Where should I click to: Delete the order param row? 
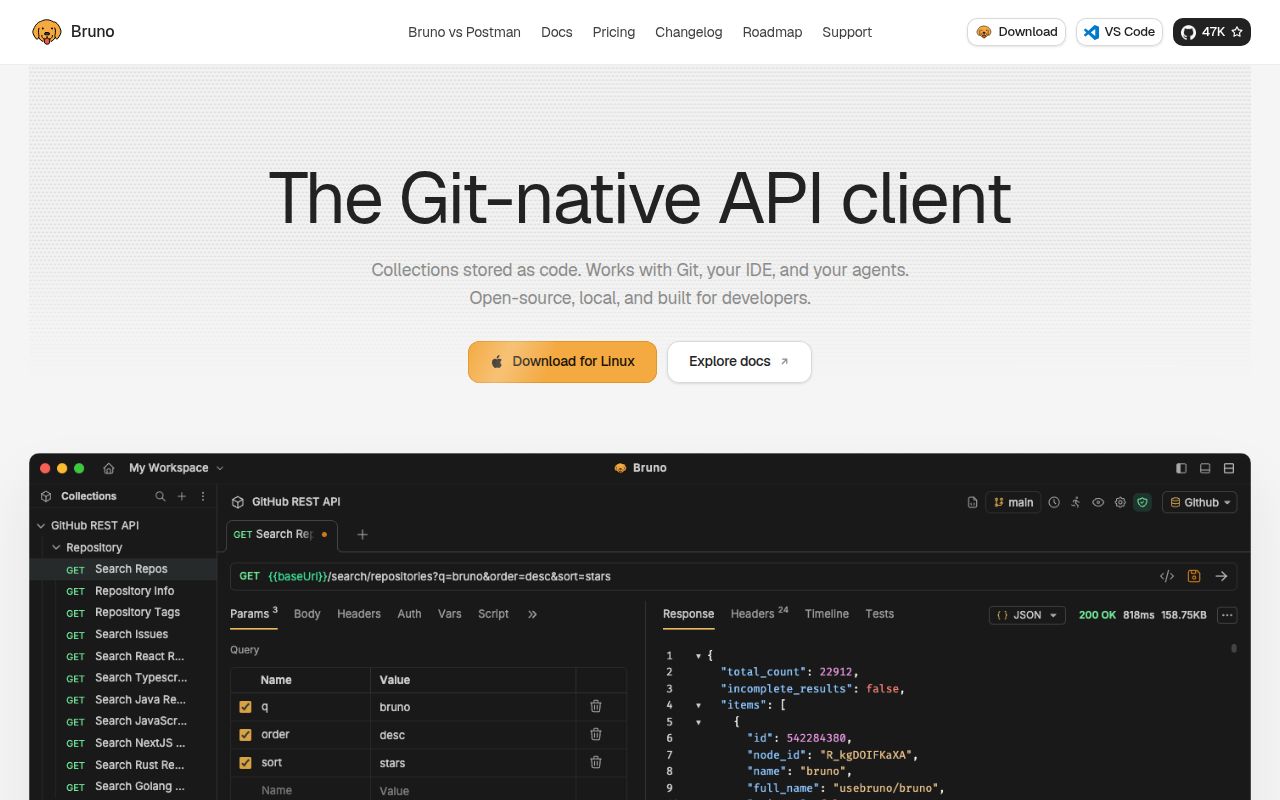click(596, 734)
